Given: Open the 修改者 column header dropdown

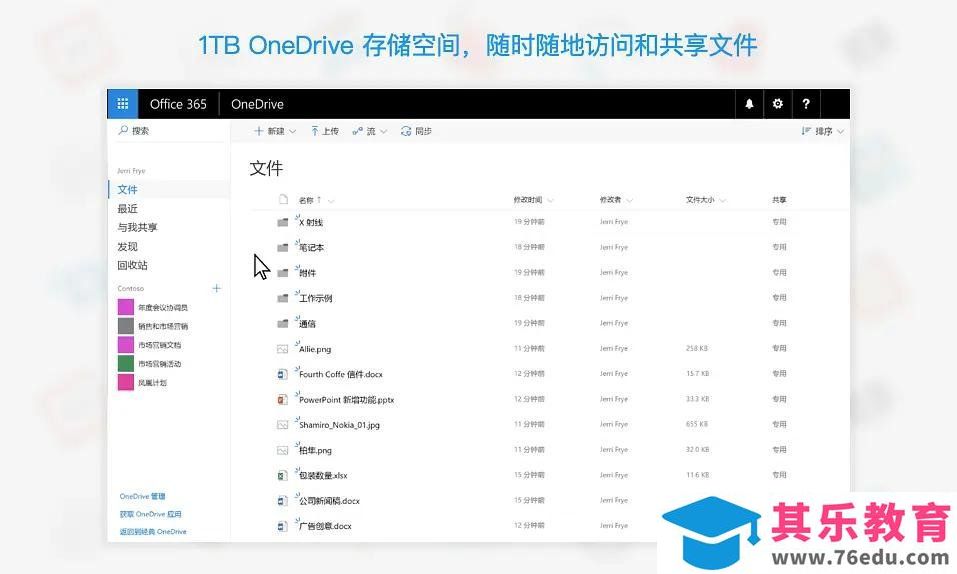Looking at the screenshot, I should [x=616, y=200].
